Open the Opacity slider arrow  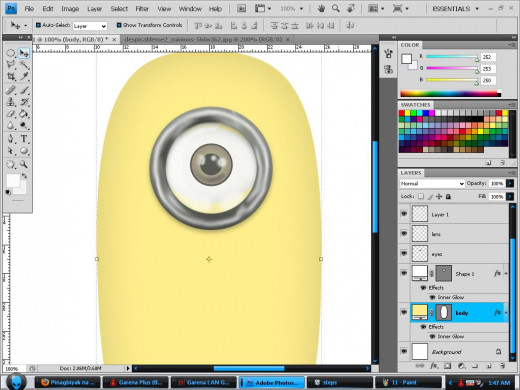tap(510, 183)
